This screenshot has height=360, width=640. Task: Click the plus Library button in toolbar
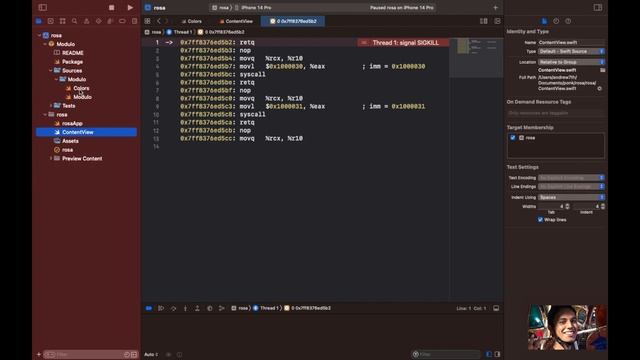click(495, 7)
